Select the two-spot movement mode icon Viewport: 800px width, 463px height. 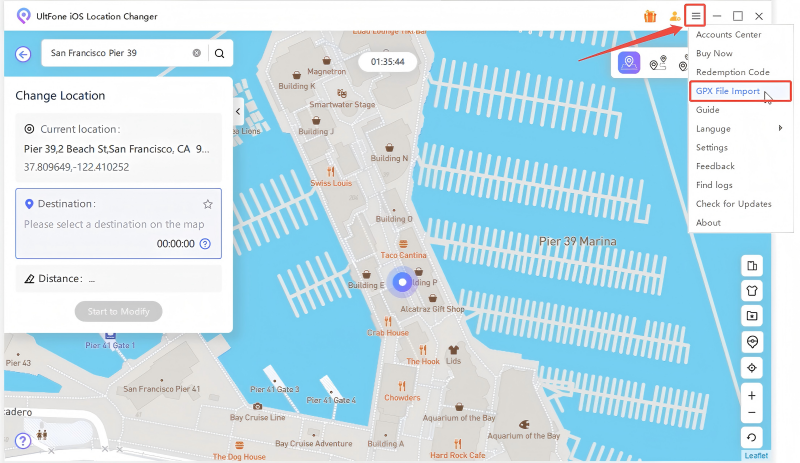pos(658,63)
